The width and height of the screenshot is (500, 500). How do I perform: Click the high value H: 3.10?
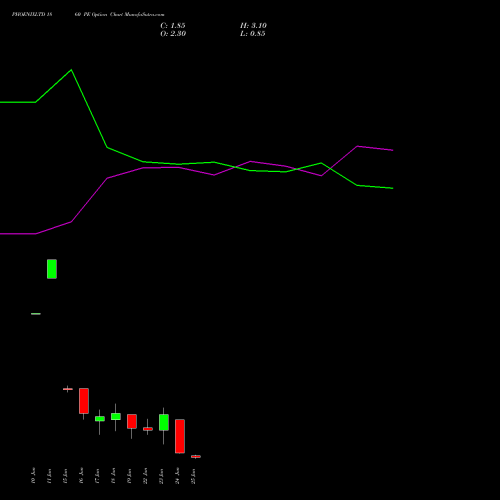(253, 26)
